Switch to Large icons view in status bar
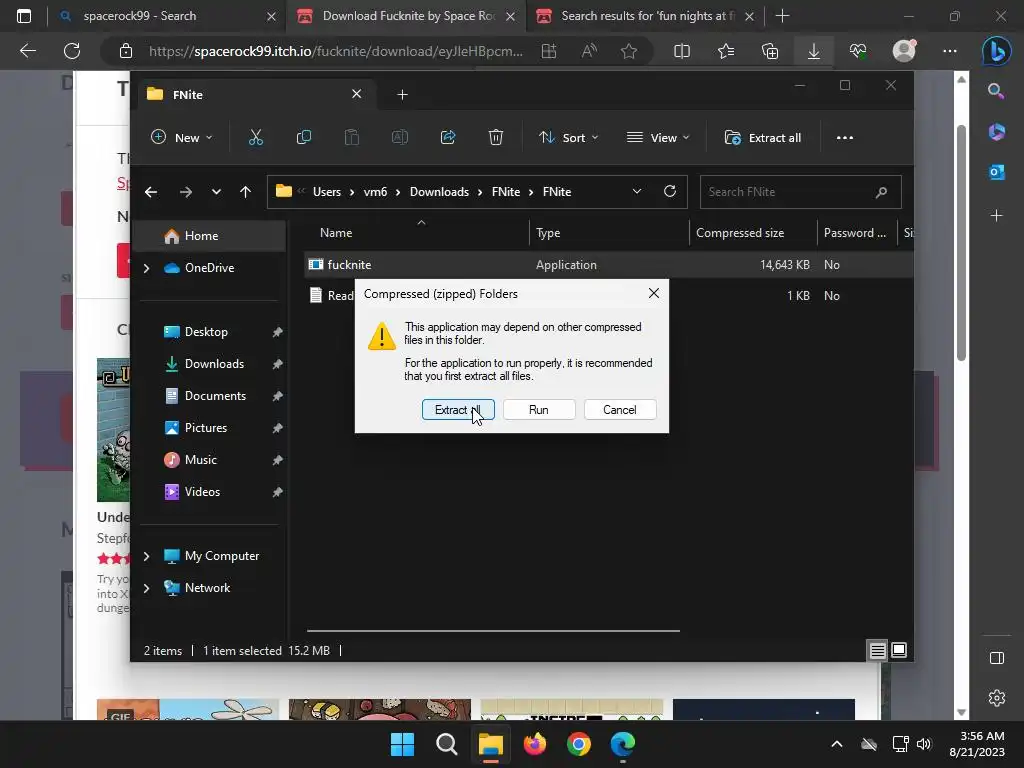 point(899,650)
